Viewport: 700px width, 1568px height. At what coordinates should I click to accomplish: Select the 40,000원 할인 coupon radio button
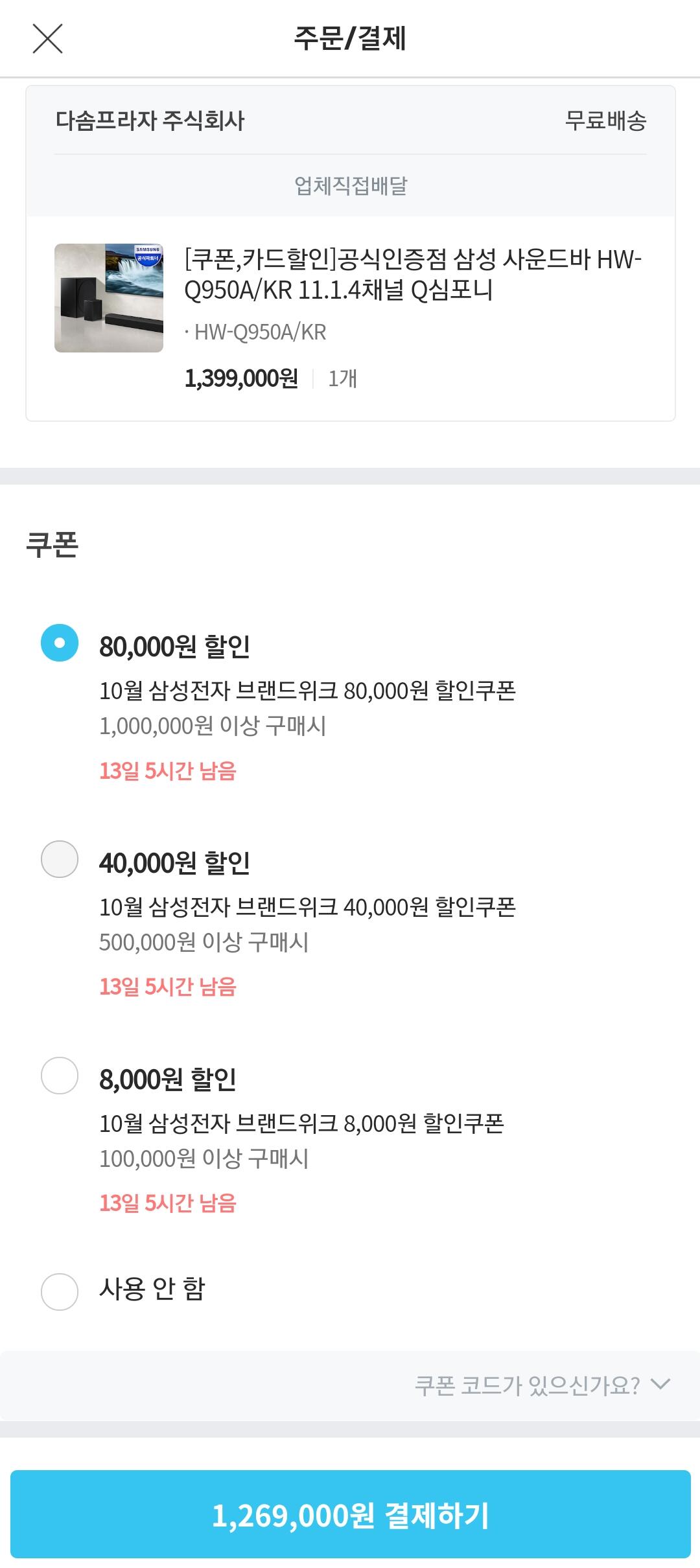coord(60,859)
